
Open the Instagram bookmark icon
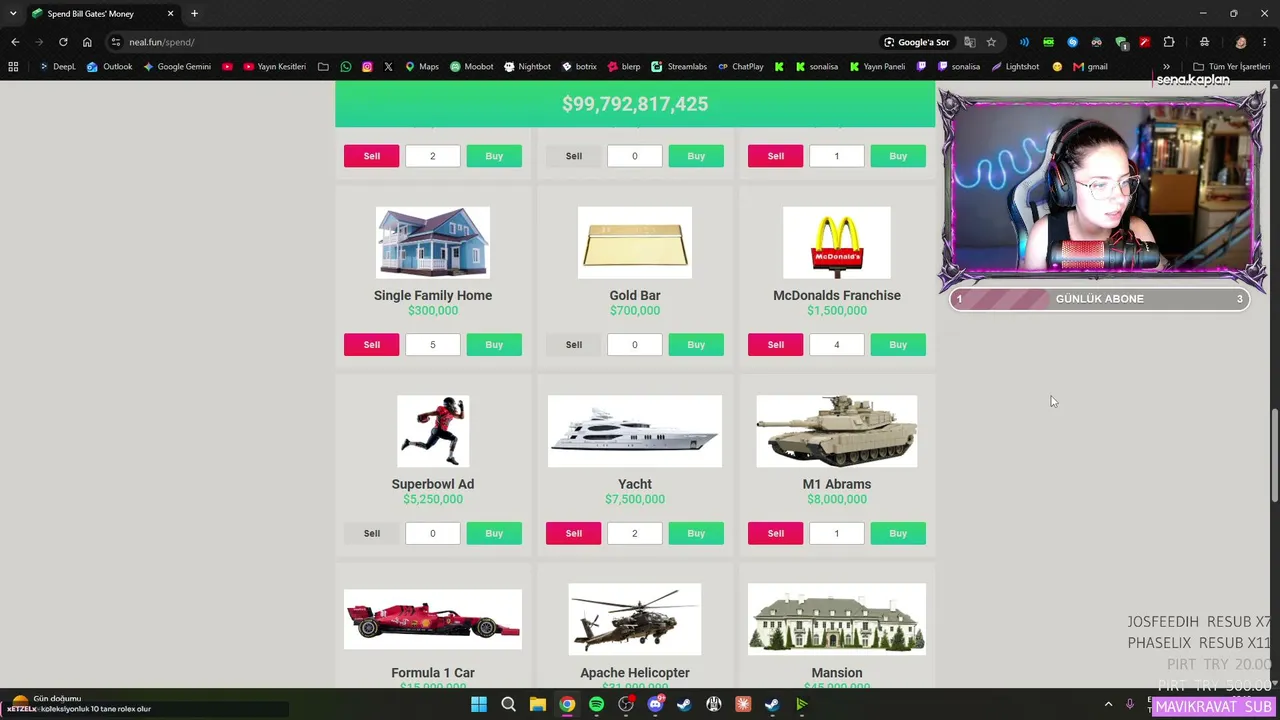(367, 67)
